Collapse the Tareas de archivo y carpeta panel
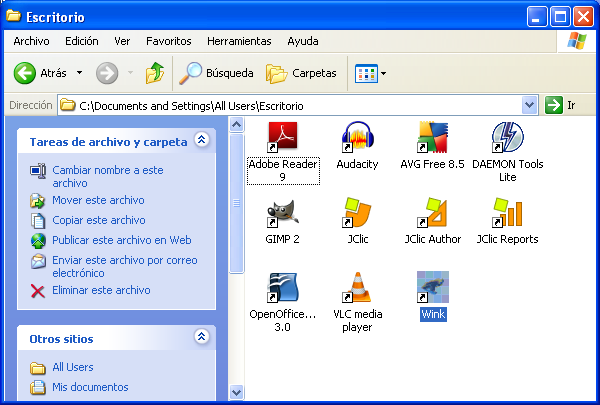This screenshot has height=405, width=600. point(201,141)
